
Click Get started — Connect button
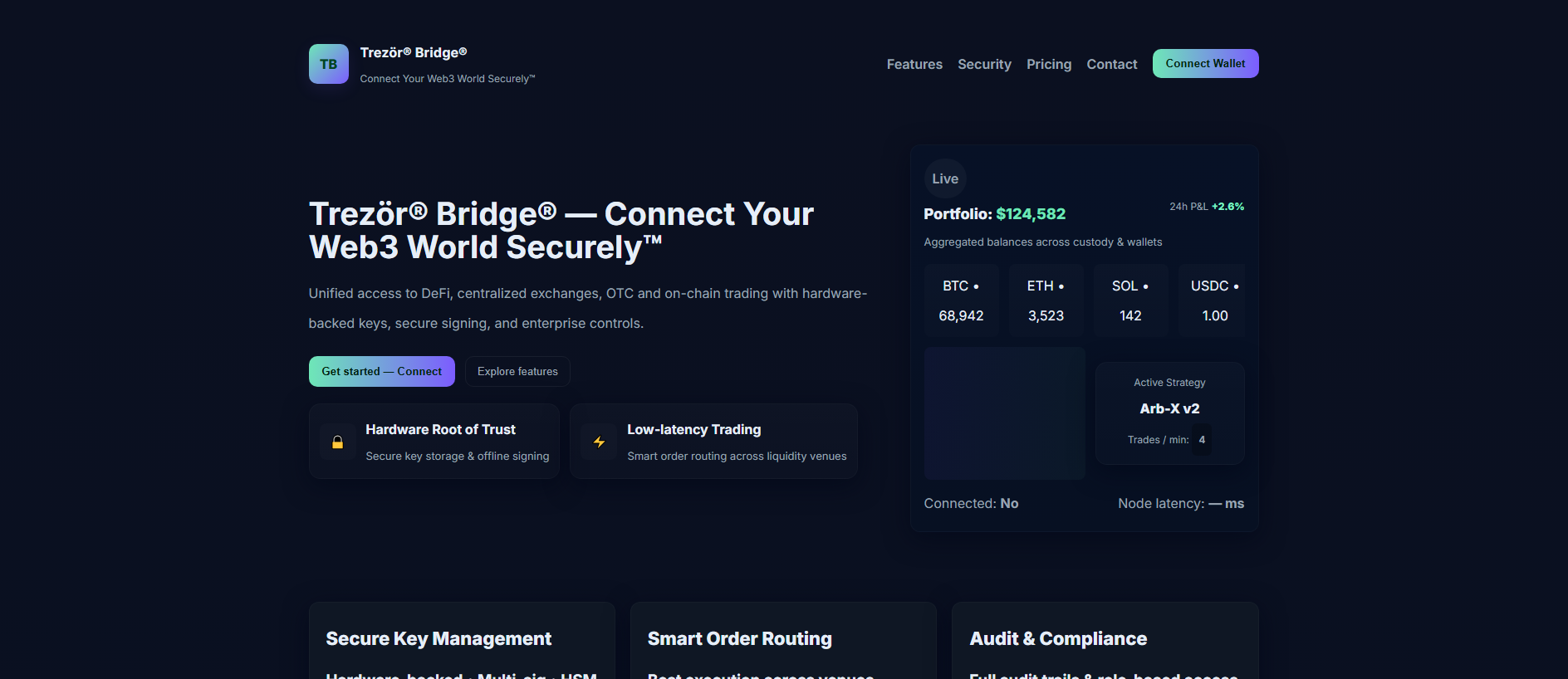coord(382,371)
